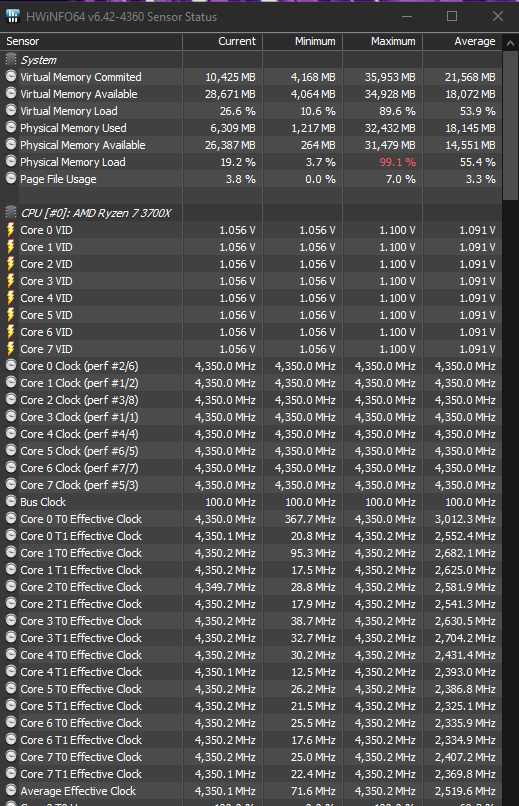Select the Core 6 Clock (perf #7/7) label
This screenshot has width=519, height=806.
coord(79,468)
